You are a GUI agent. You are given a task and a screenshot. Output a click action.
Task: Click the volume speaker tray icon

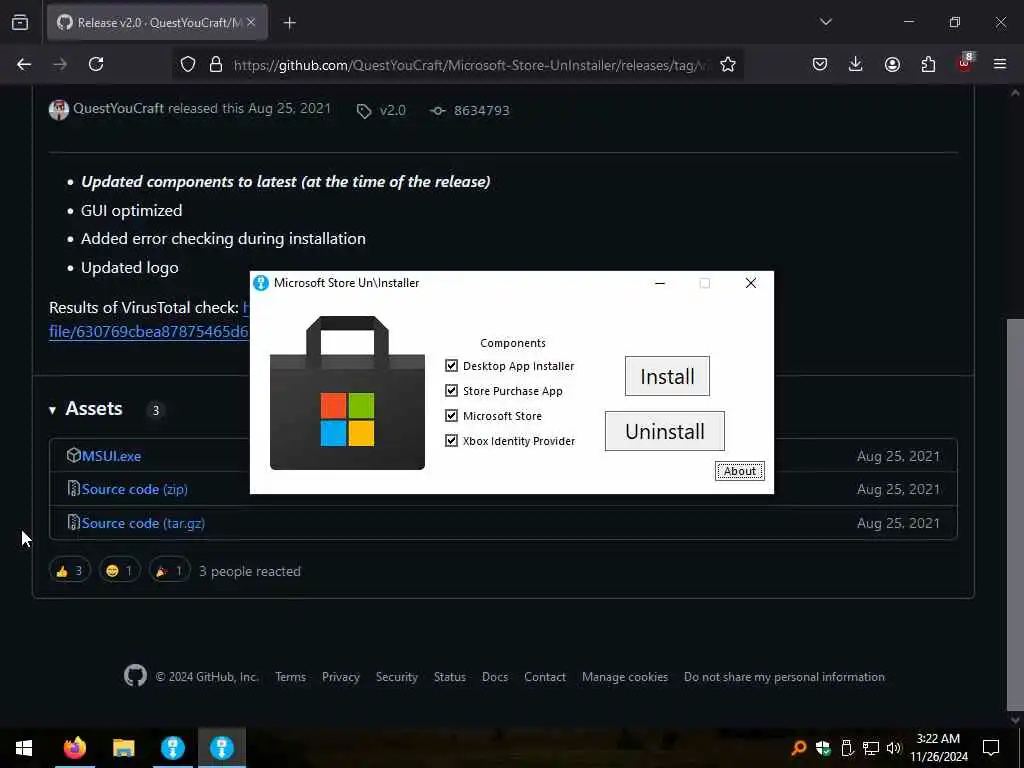tap(893, 748)
